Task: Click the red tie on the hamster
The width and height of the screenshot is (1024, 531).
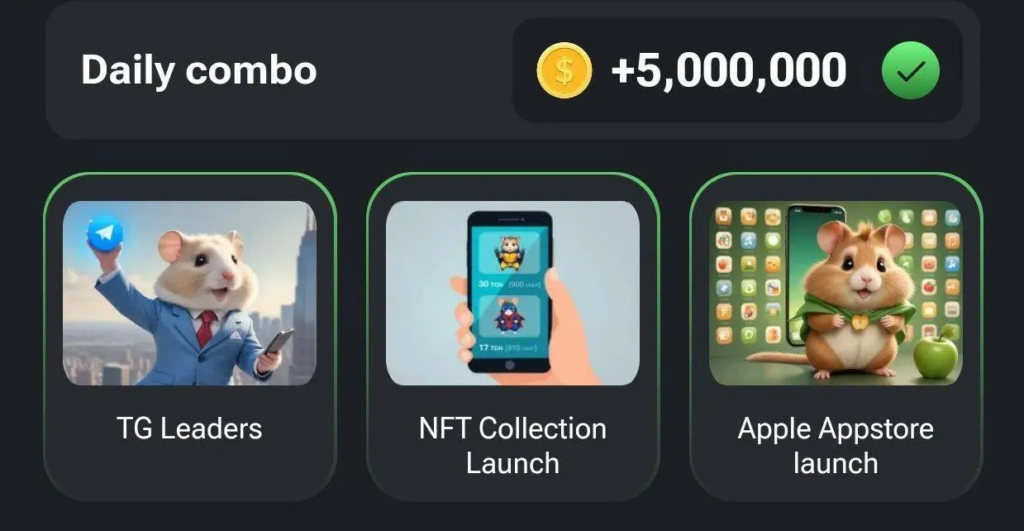Action: [206, 329]
